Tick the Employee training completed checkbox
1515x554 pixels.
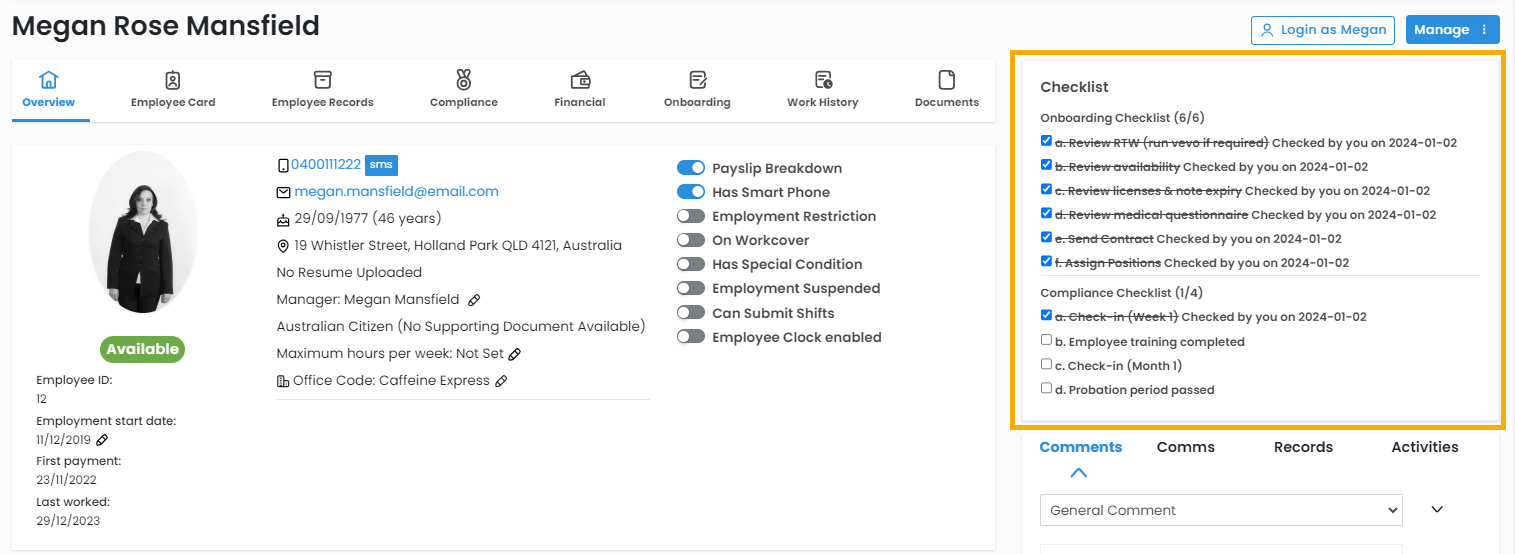point(1046,340)
